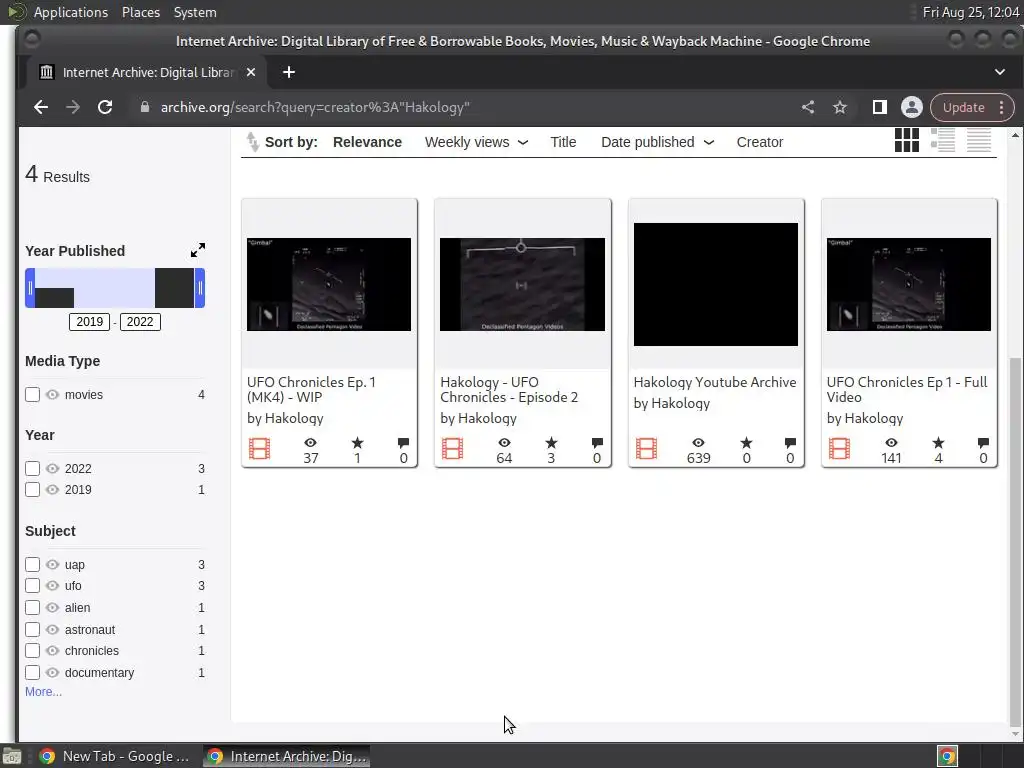The width and height of the screenshot is (1024, 768).
Task: Sort results by Relevance
Action: (x=367, y=142)
